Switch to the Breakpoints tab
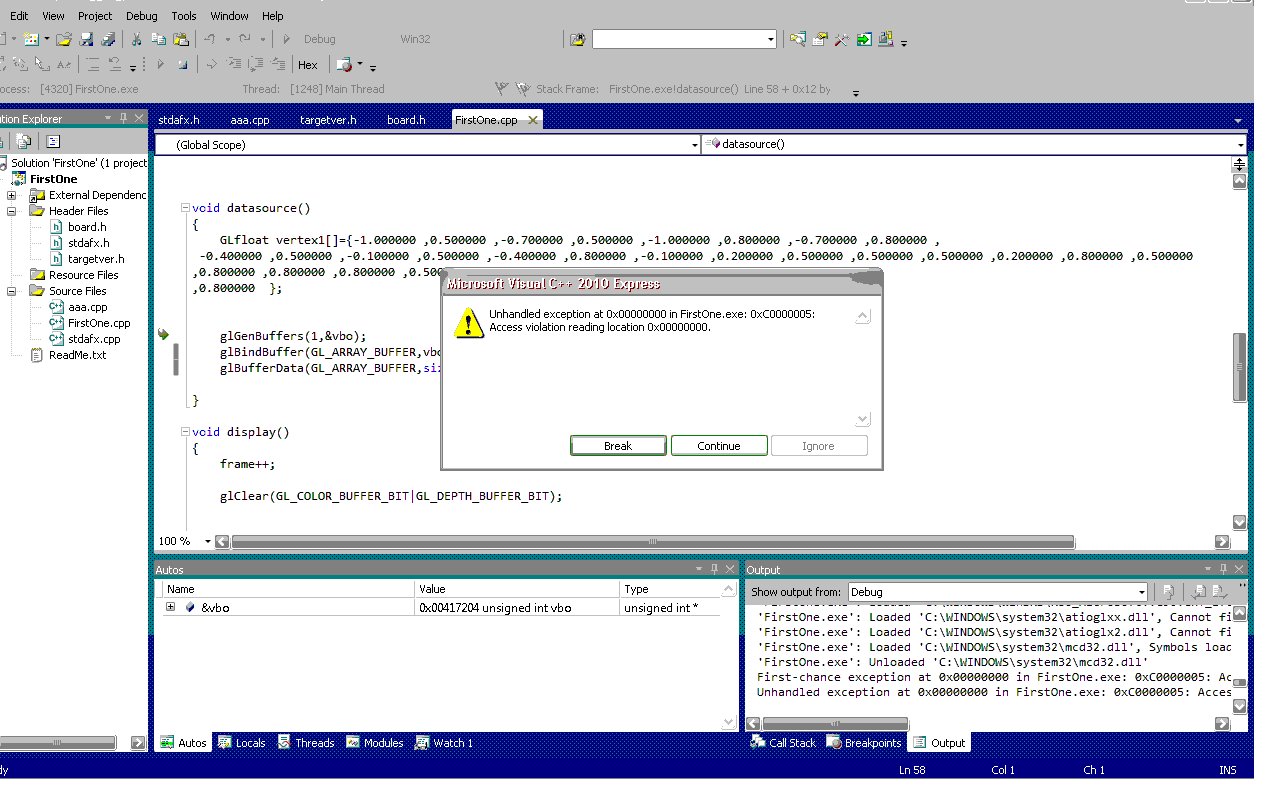 865,743
